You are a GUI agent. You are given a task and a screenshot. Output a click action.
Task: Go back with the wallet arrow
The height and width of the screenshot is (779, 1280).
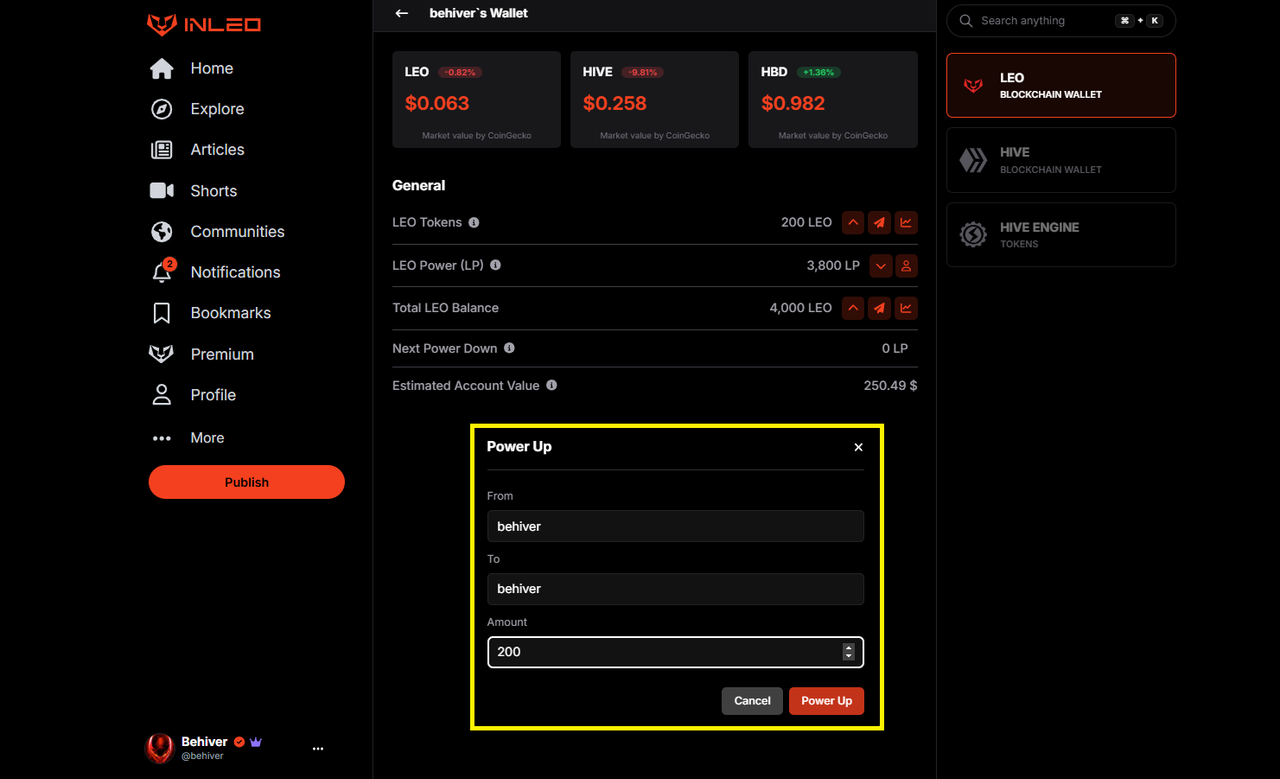[x=402, y=13]
